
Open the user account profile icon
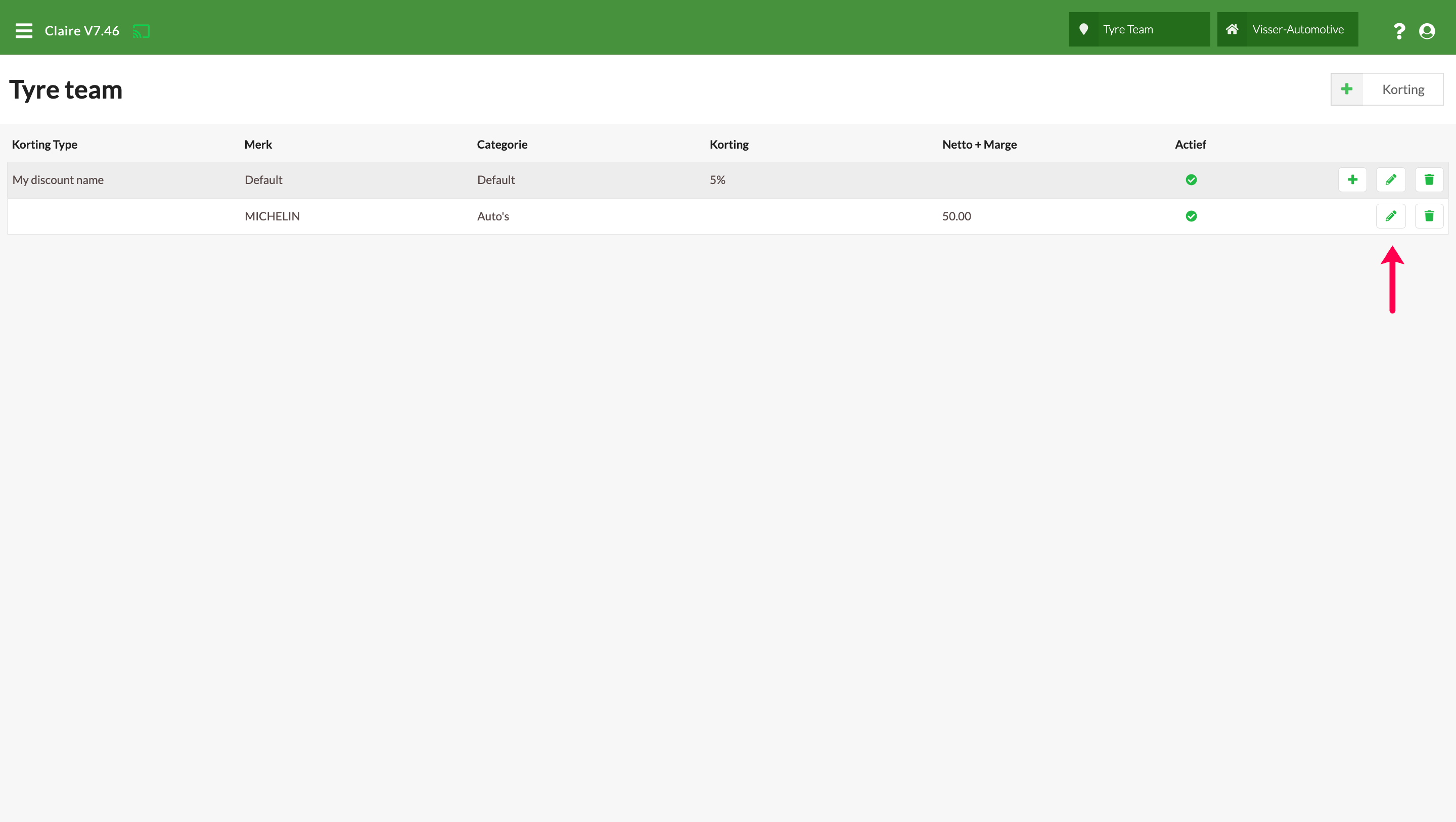click(x=1427, y=30)
